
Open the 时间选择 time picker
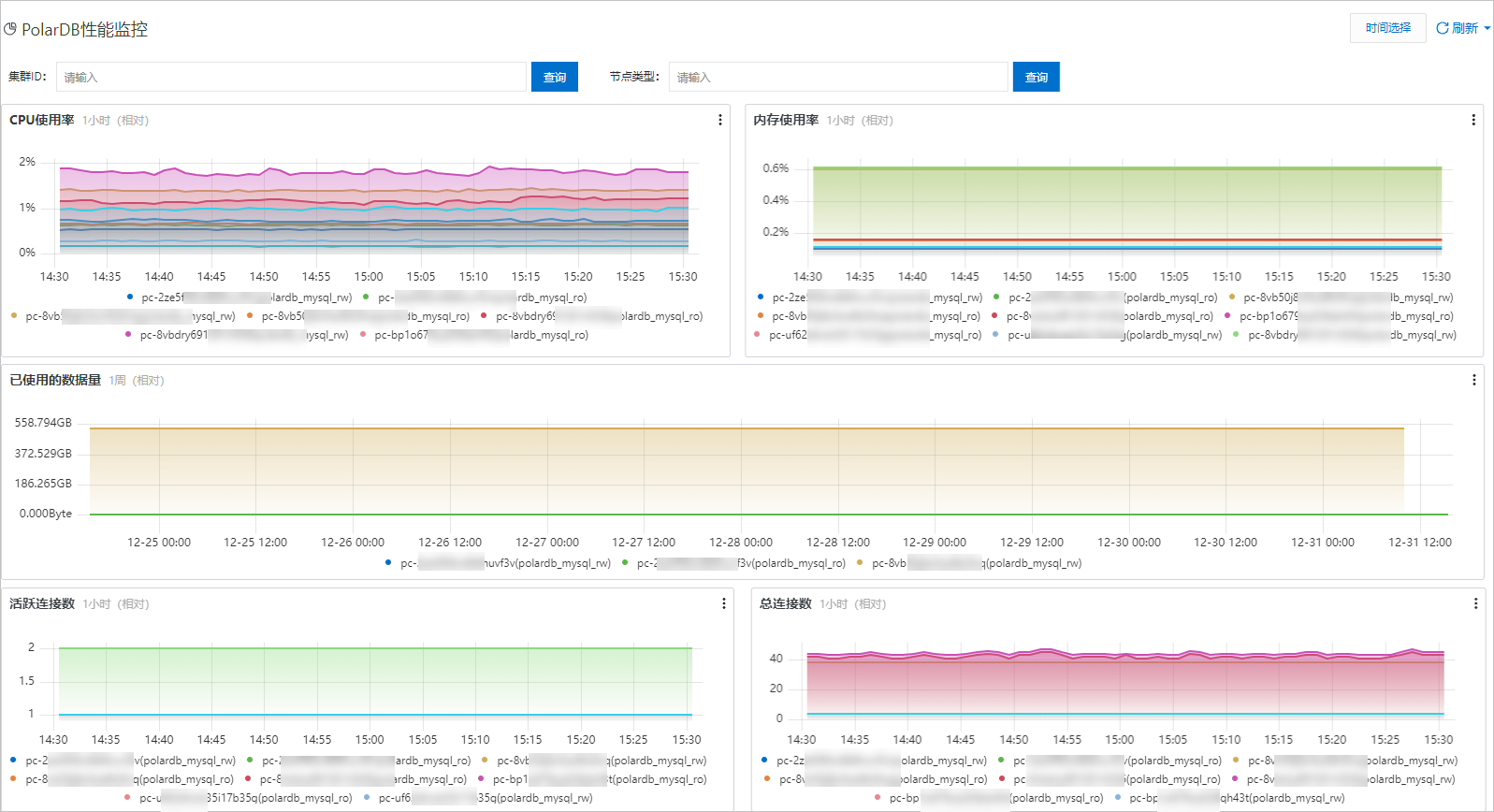click(1387, 28)
